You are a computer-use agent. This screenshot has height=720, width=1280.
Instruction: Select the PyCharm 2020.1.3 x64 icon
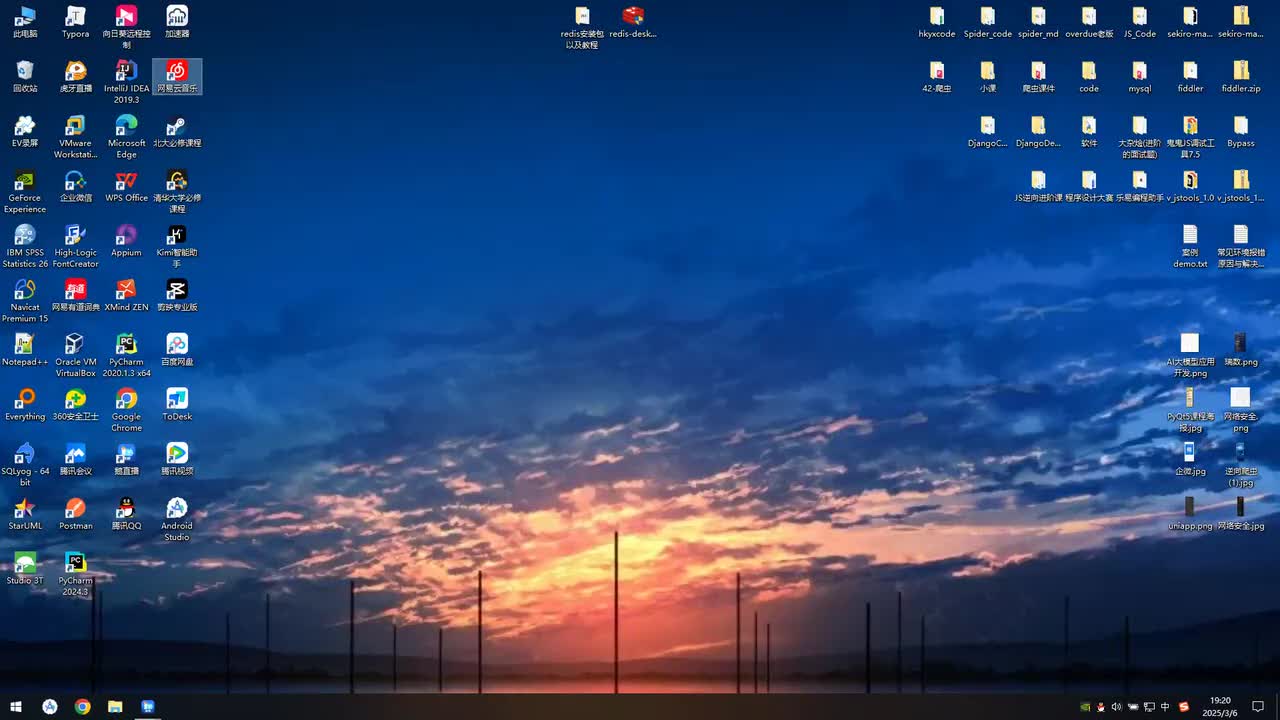pos(126,356)
